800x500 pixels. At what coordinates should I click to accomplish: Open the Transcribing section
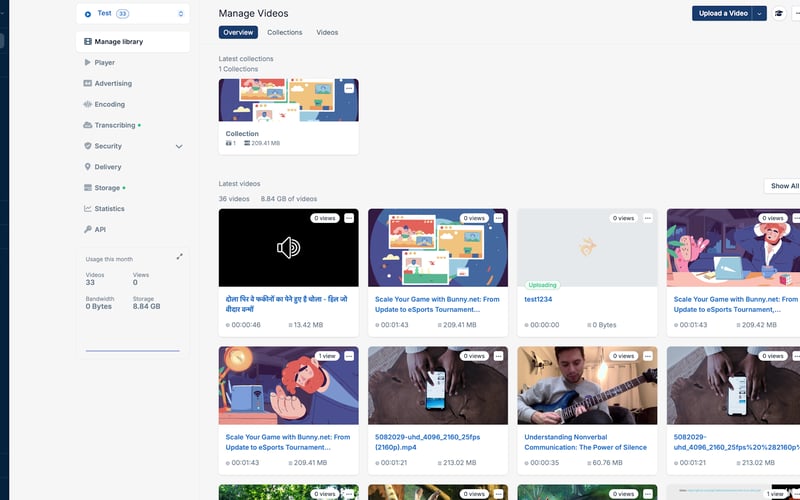coord(115,126)
